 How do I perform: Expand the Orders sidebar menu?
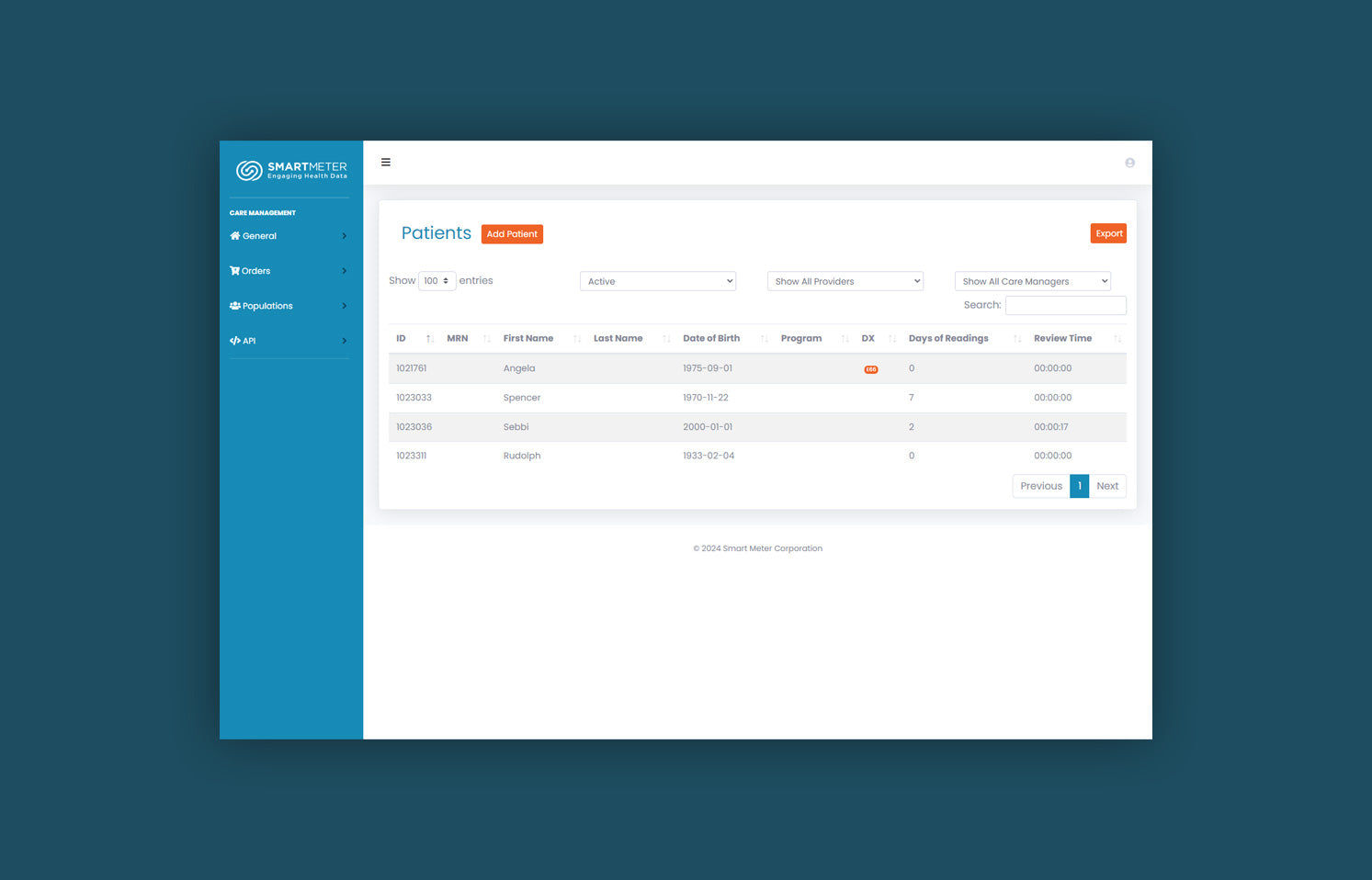tap(289, 271)
